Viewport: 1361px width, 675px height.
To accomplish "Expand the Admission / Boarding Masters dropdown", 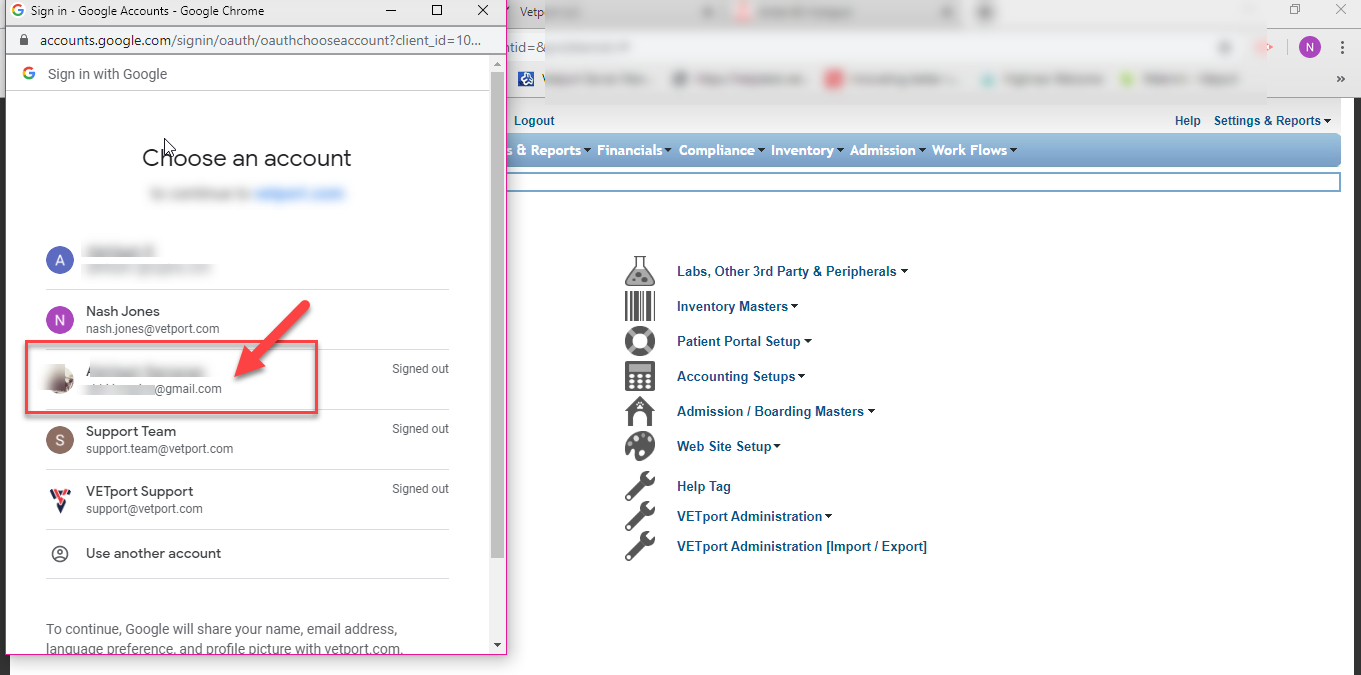I will point(776,411).
